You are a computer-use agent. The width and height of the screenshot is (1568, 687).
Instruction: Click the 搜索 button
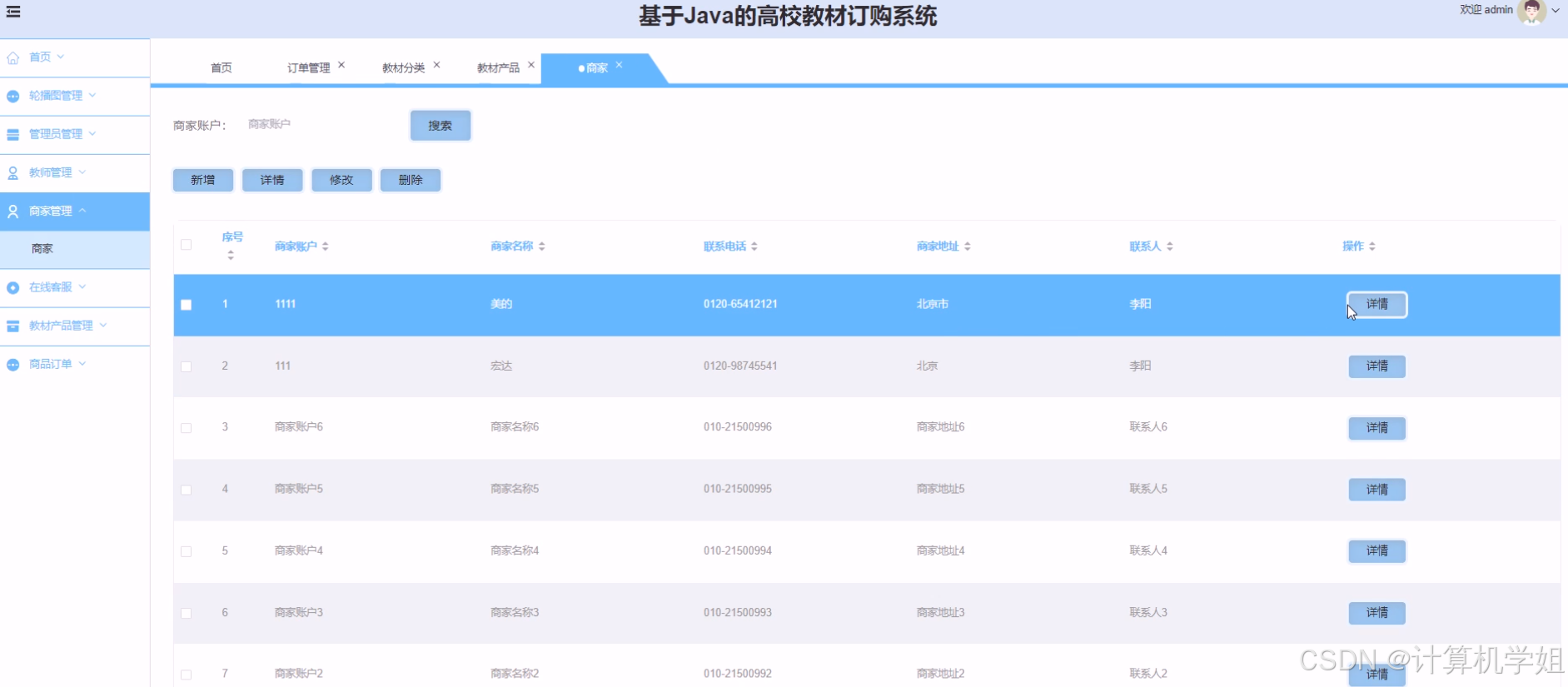(441, 126)
